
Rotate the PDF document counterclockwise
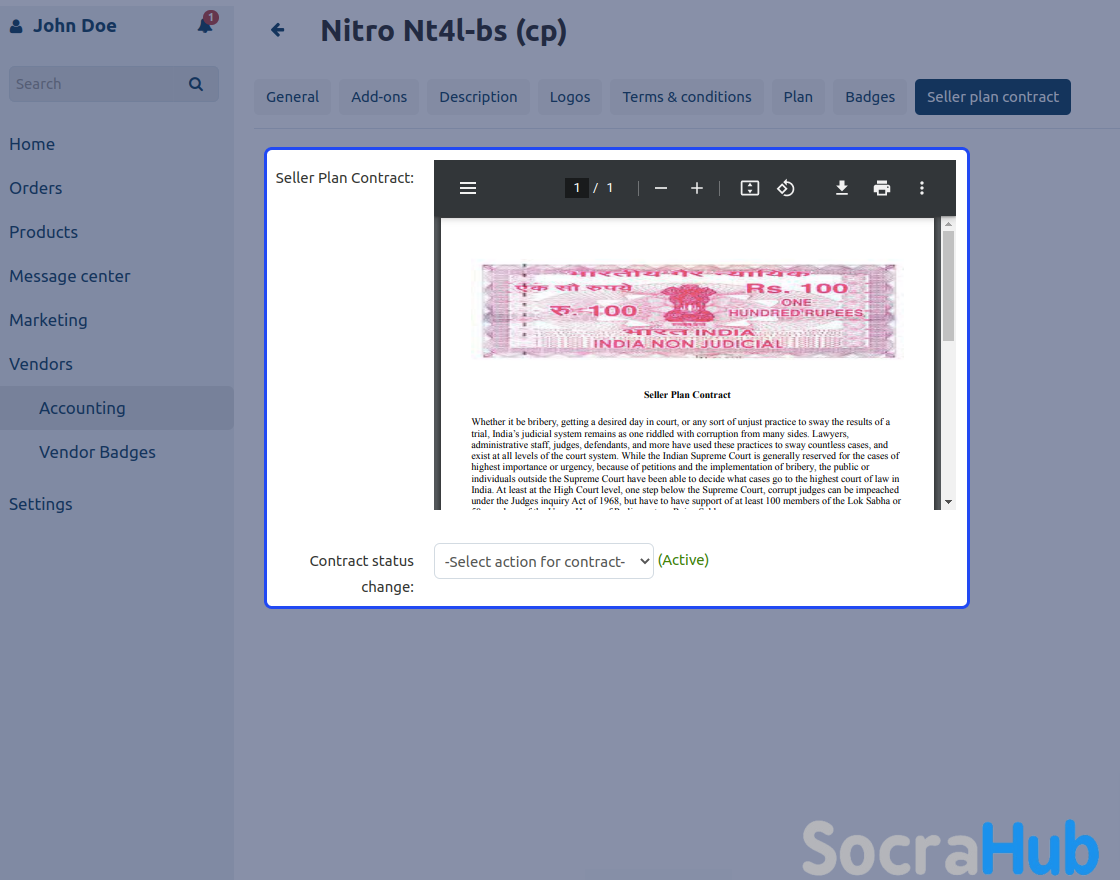tap(786, 188)
